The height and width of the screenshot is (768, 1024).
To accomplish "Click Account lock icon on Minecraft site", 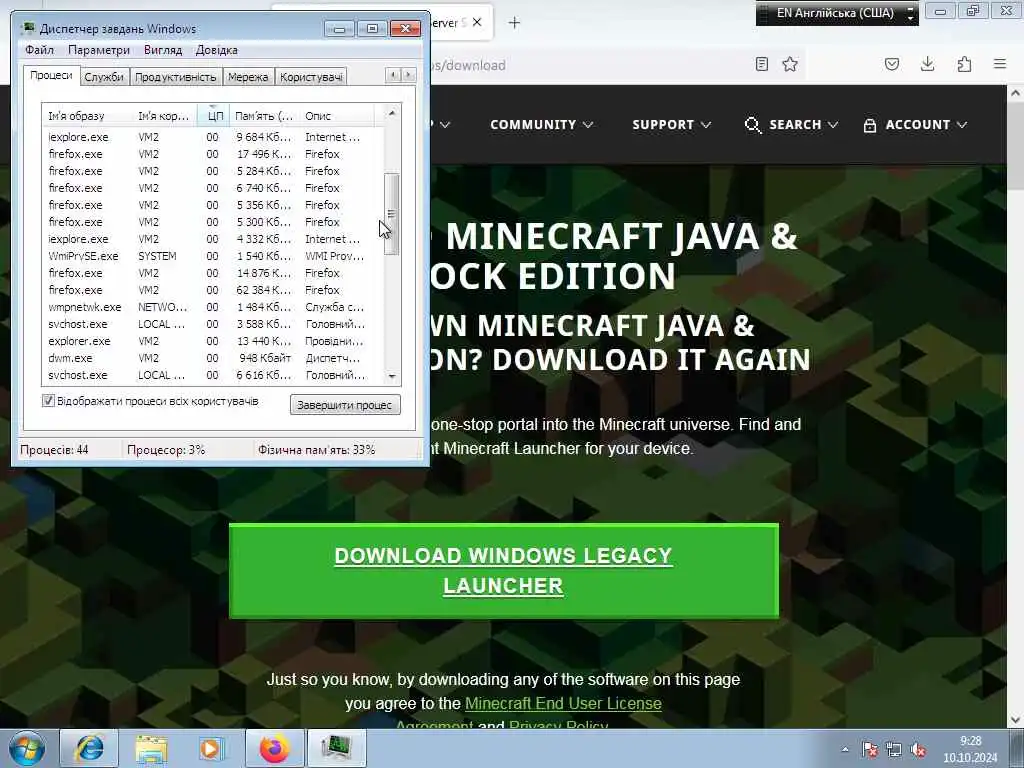I will (869, 125).
